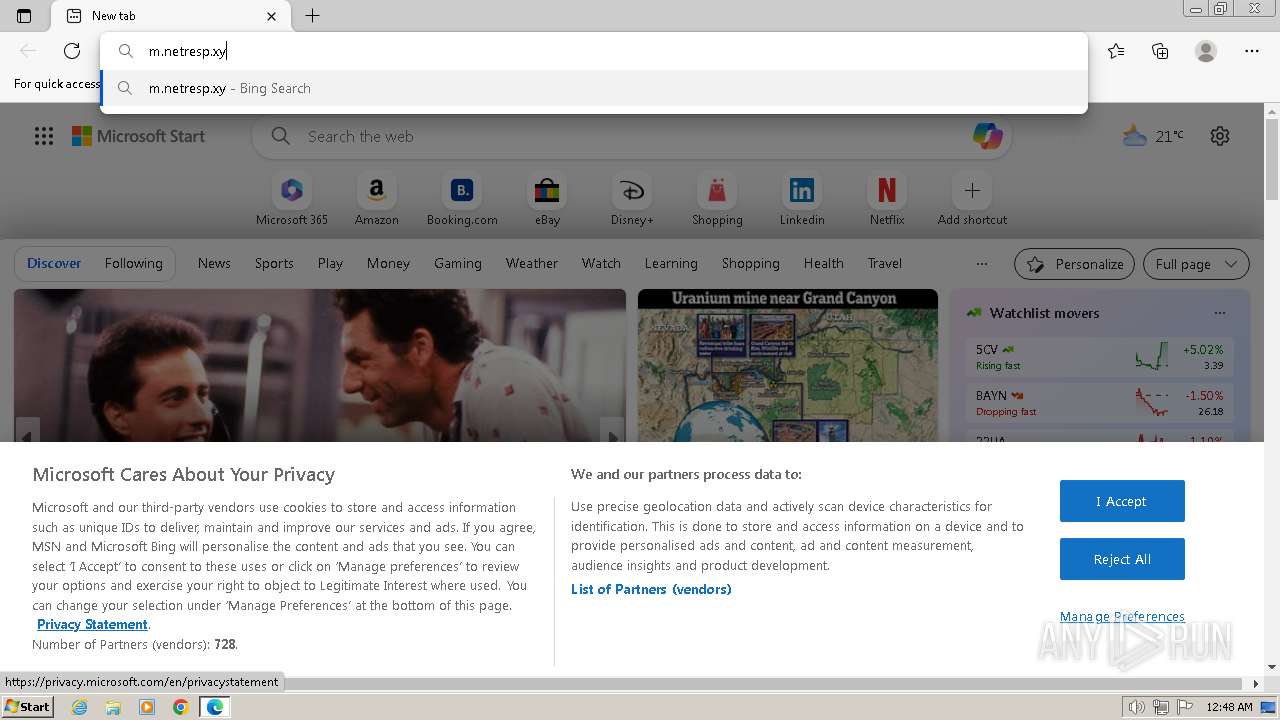The height and width of the screenshot is (720, 1280).
Task: Open the Travel category
Action: point(885,263)
